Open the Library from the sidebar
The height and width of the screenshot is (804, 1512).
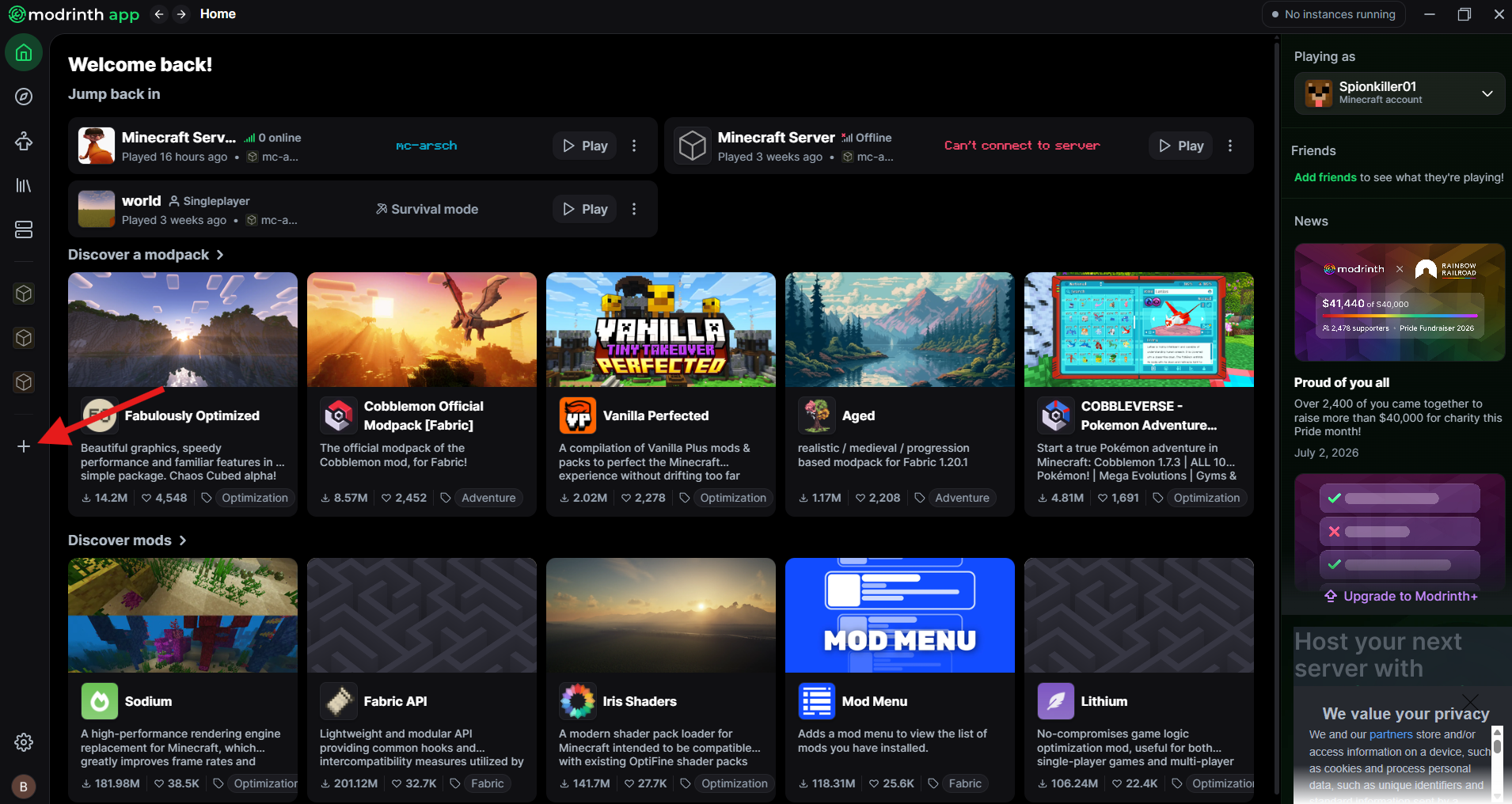pos(24,185)
